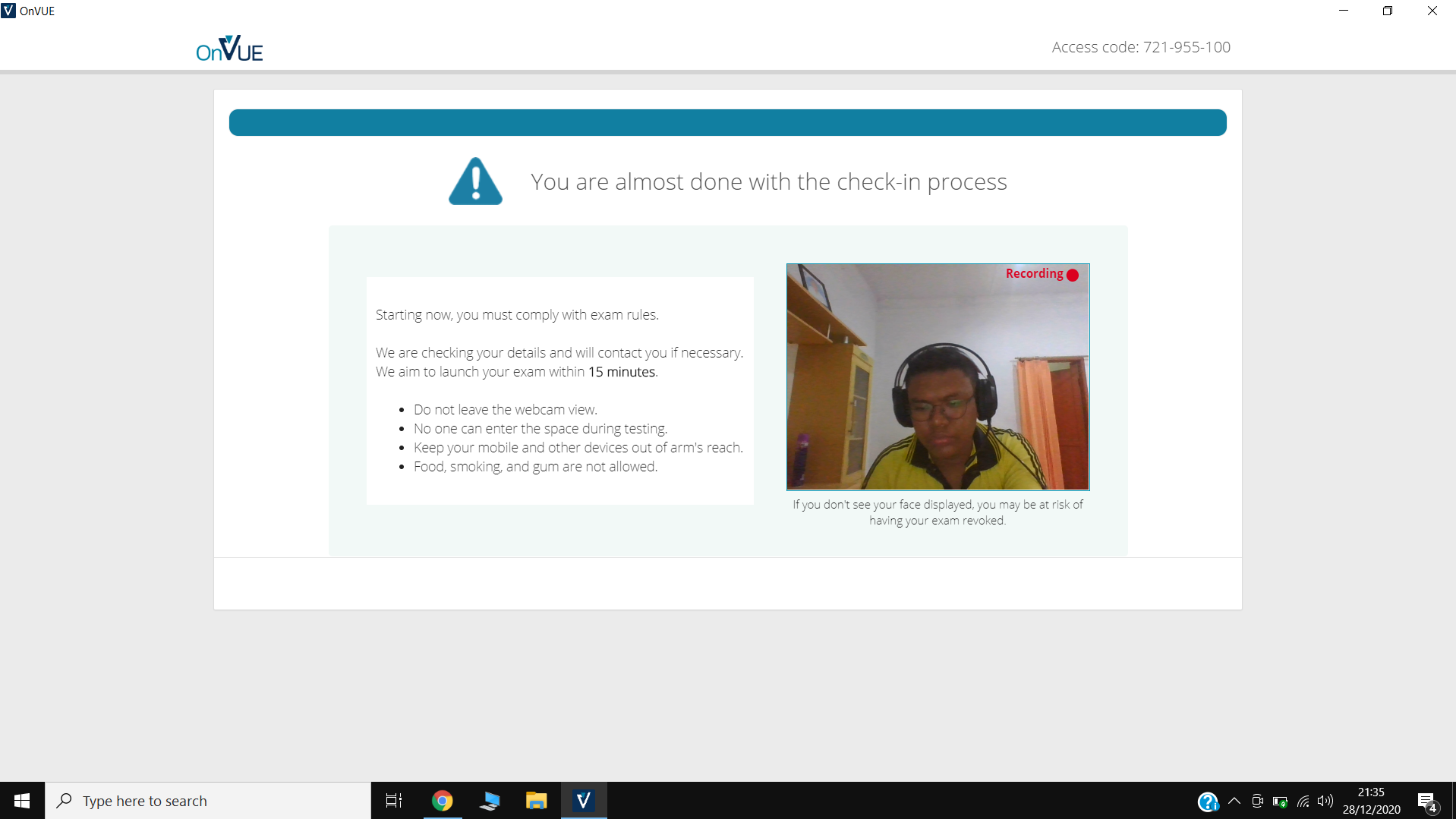The width and height of the screenshot is (1456, 819).
Task: Click the webcam preview video
Action: pos(938,376)
